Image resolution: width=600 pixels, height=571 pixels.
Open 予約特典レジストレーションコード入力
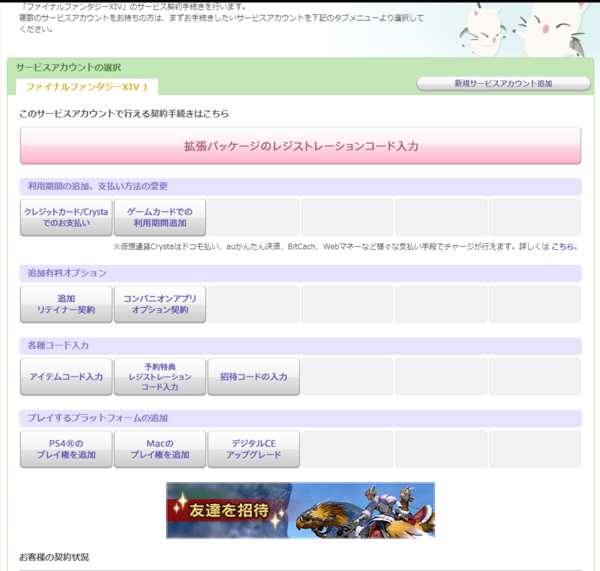coord(160,377)
